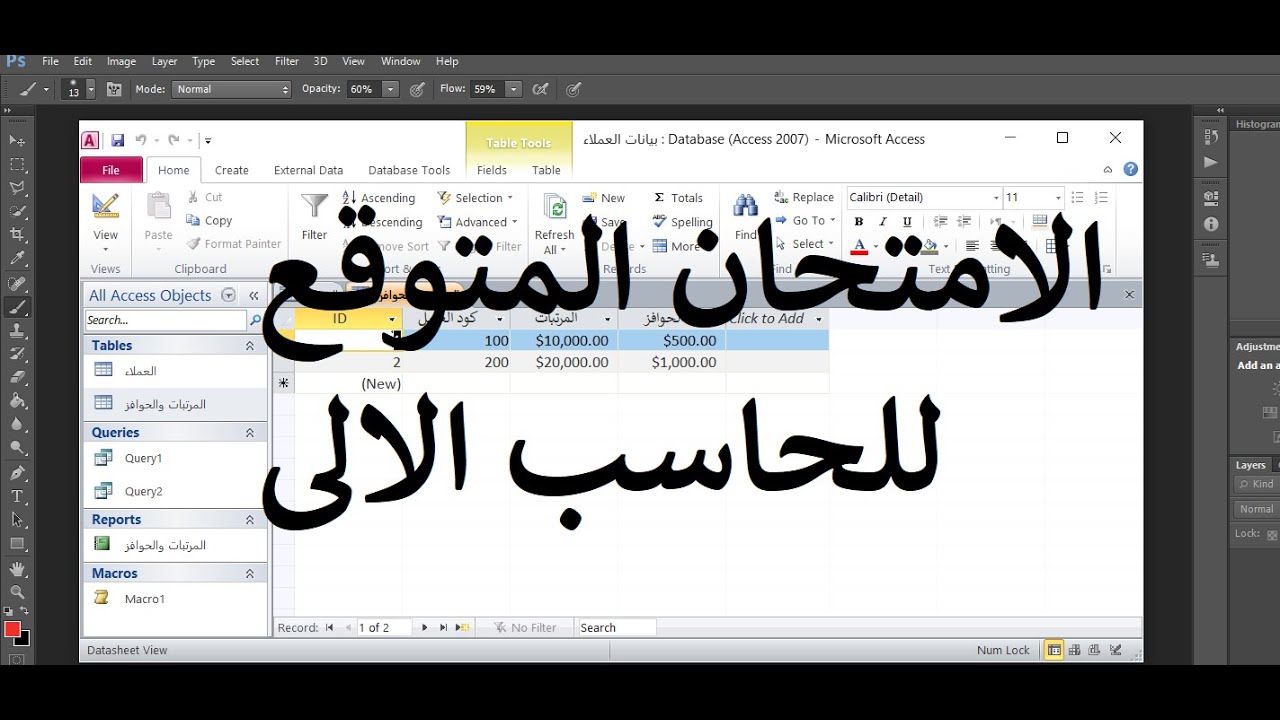Open the font size 11 dropdown
Viewport: 1280px width, 720px height.
[x=1058, y=197]
